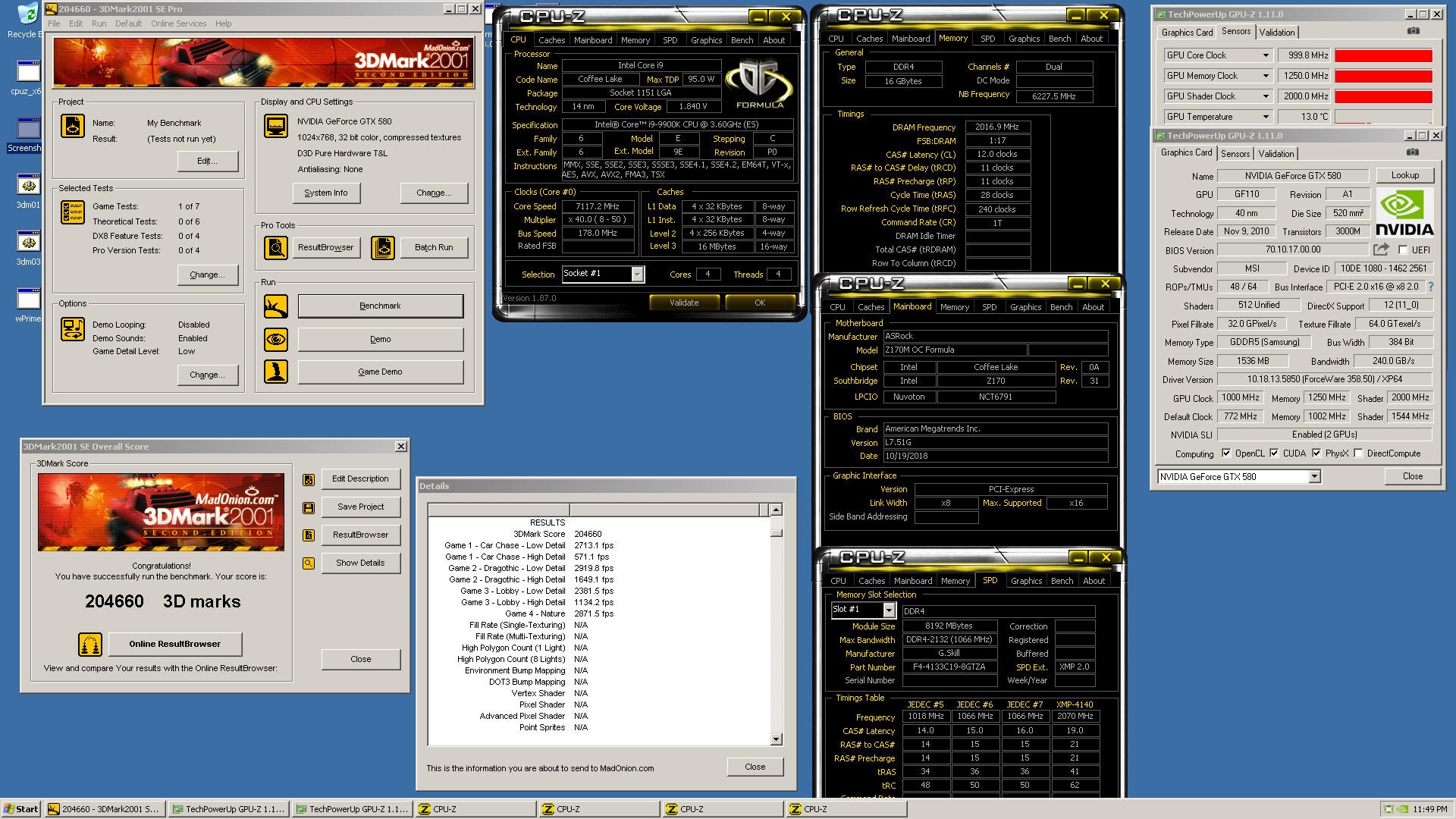Viewport: 1456px width, 819px height.
Task: Click the Project edit icon in 3DMark2001
Action: 73,126
